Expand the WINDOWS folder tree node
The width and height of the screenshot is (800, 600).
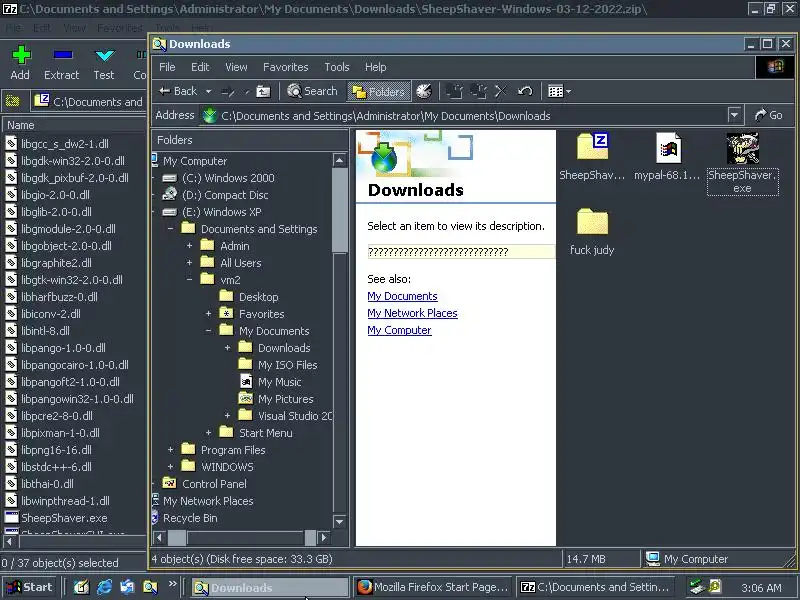170,467
